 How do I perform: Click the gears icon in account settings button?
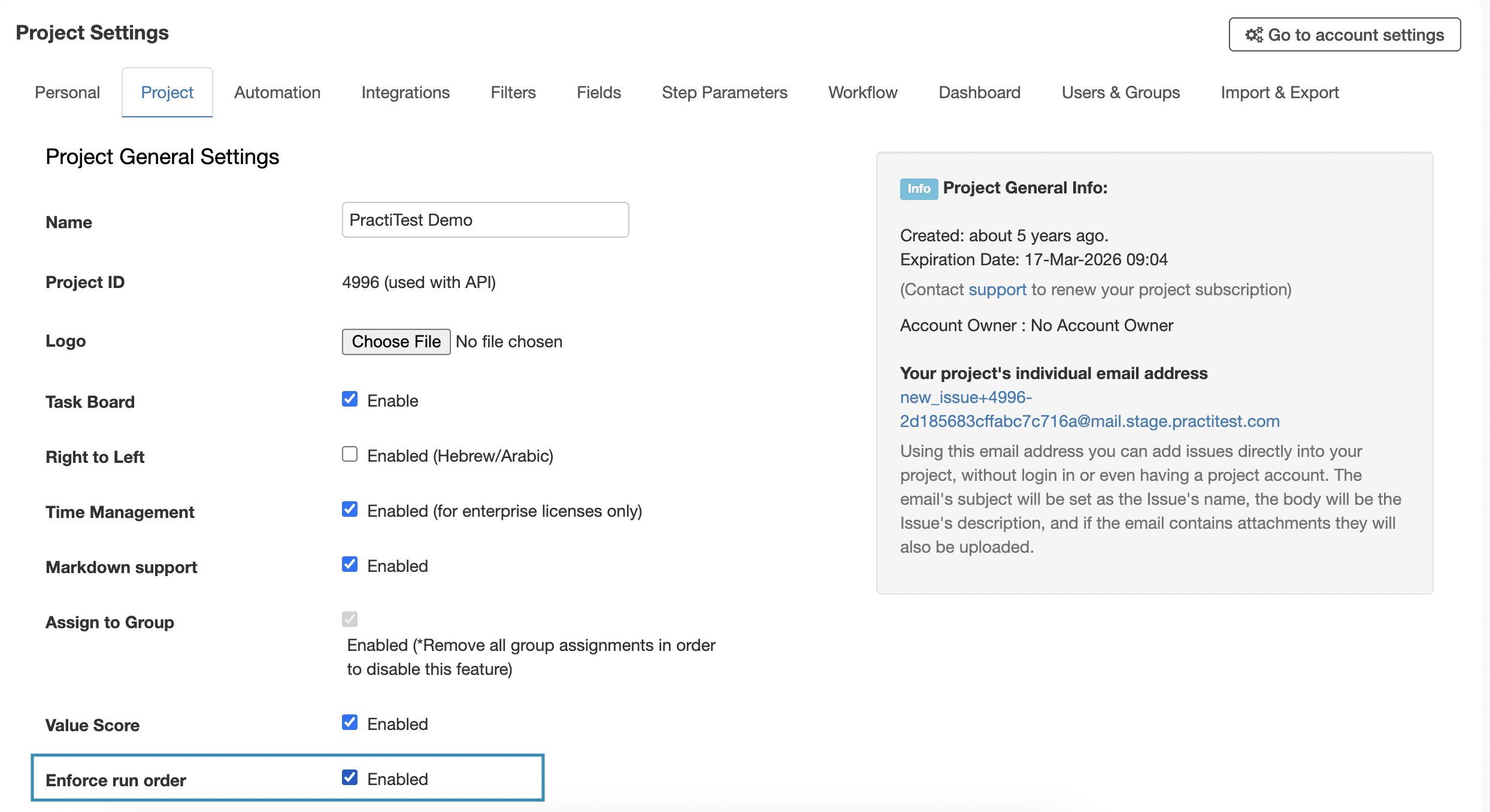click(1254, 35)
